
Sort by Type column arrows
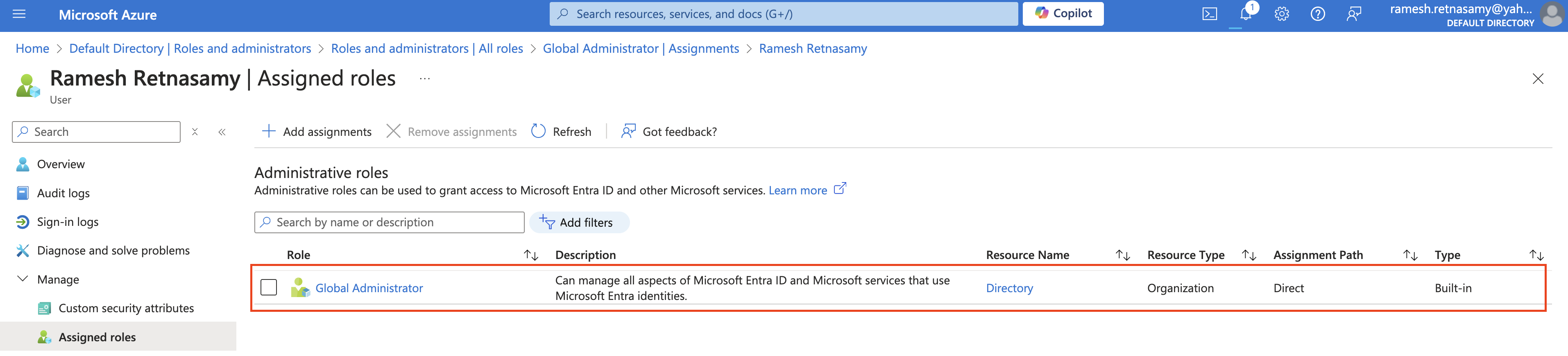tap(1536, 256)
